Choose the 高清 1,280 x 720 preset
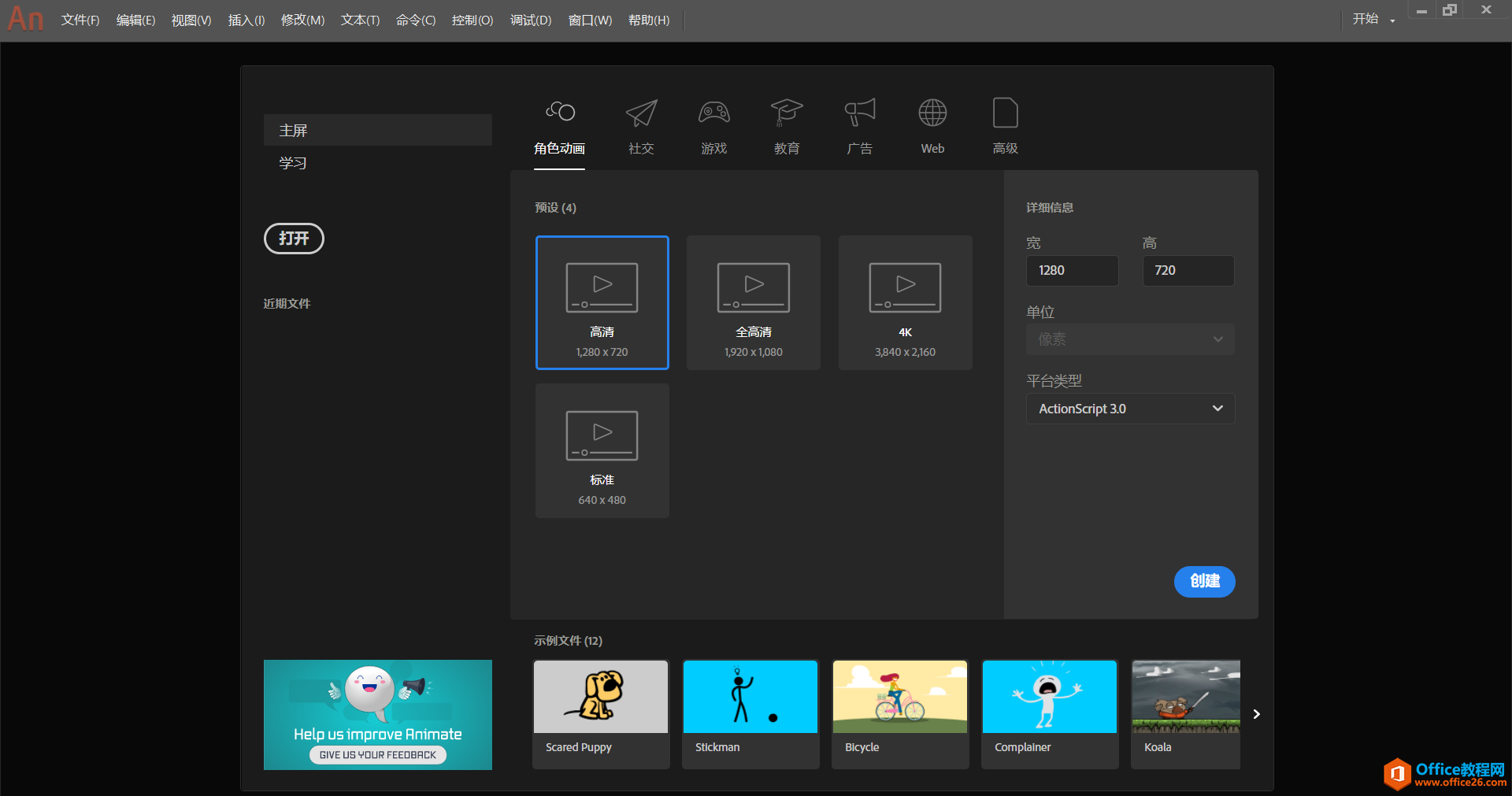 [x=602, y=302]
